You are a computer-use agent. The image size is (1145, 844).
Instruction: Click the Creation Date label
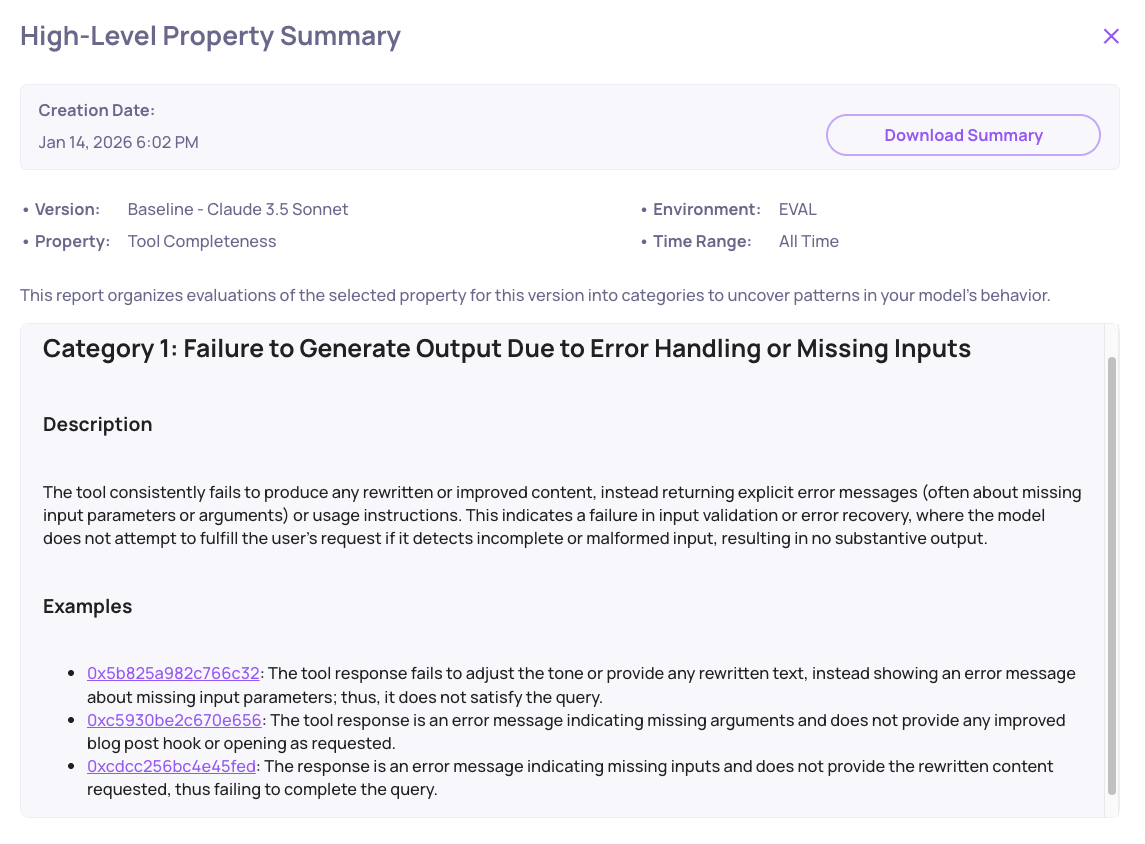(96, 110)
